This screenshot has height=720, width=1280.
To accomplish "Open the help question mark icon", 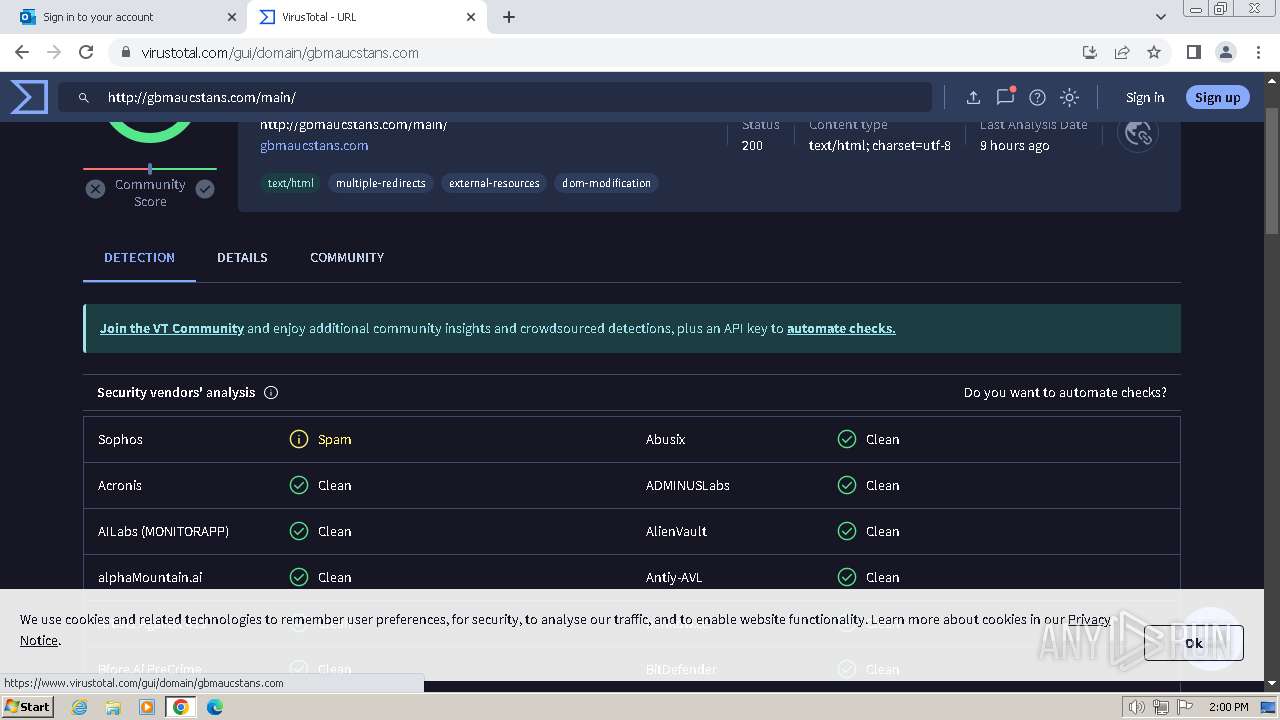I will 1038,97.
